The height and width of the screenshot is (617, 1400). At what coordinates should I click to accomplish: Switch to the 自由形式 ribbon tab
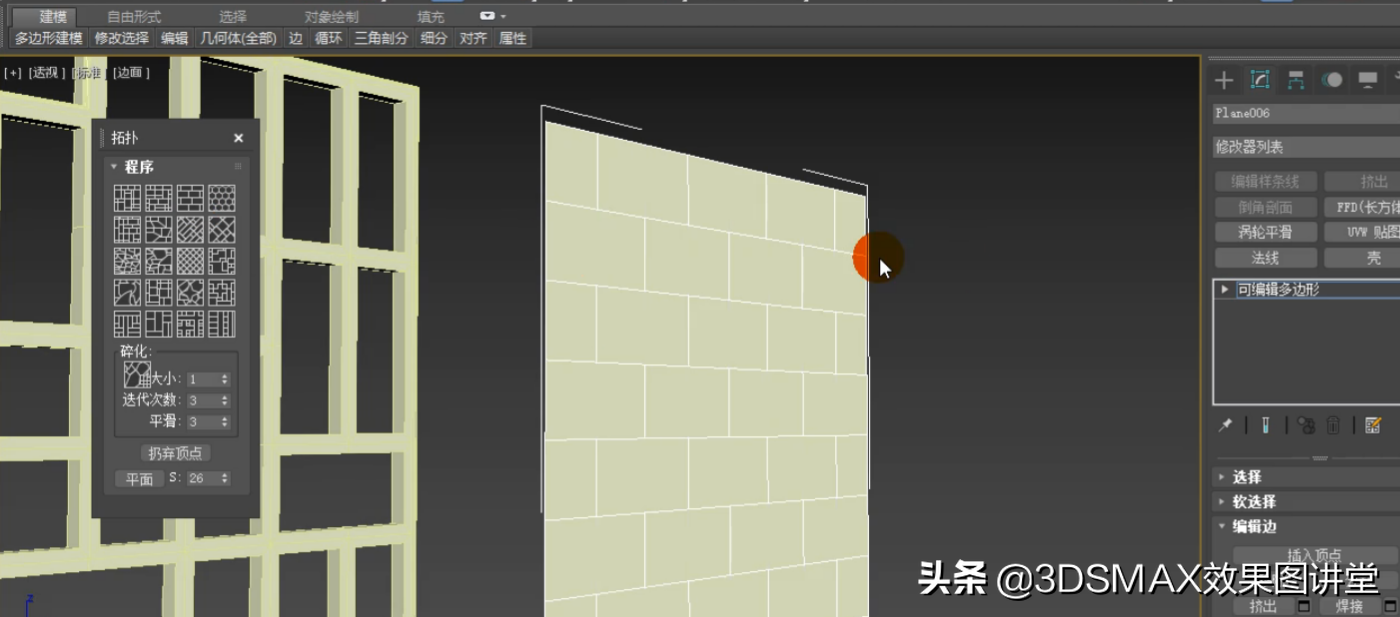(134, 16)
